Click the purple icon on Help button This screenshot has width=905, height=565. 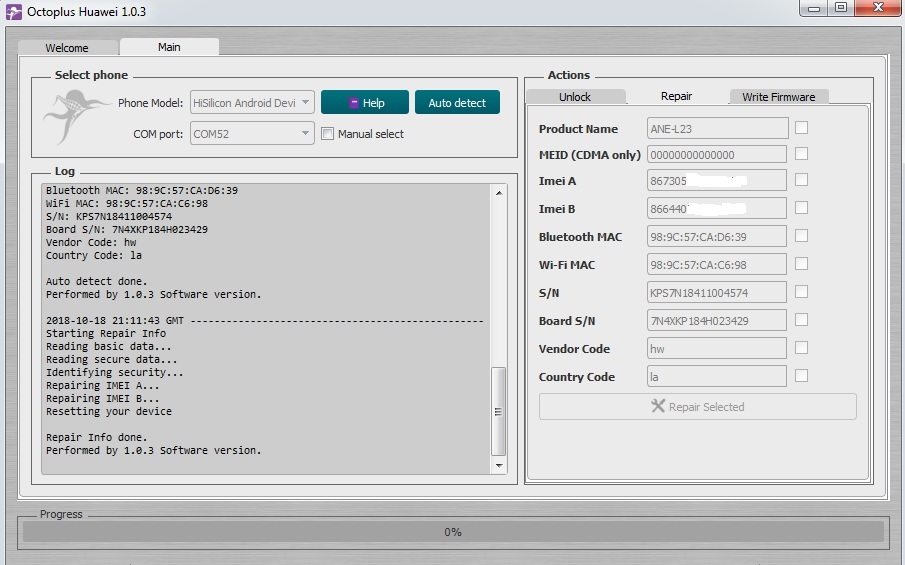[354, 103]
